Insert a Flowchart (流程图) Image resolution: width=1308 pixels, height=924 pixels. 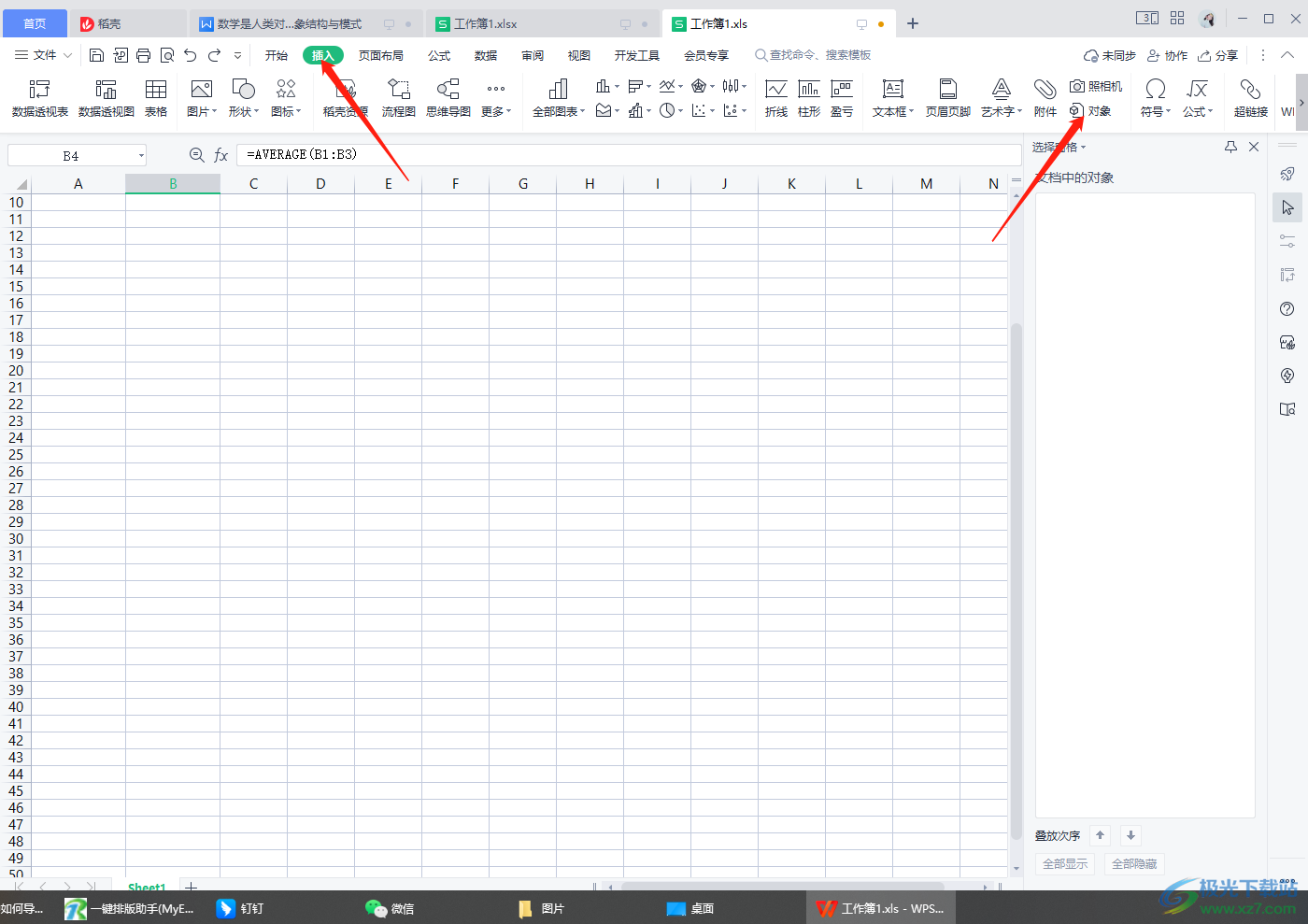[399, 98]
